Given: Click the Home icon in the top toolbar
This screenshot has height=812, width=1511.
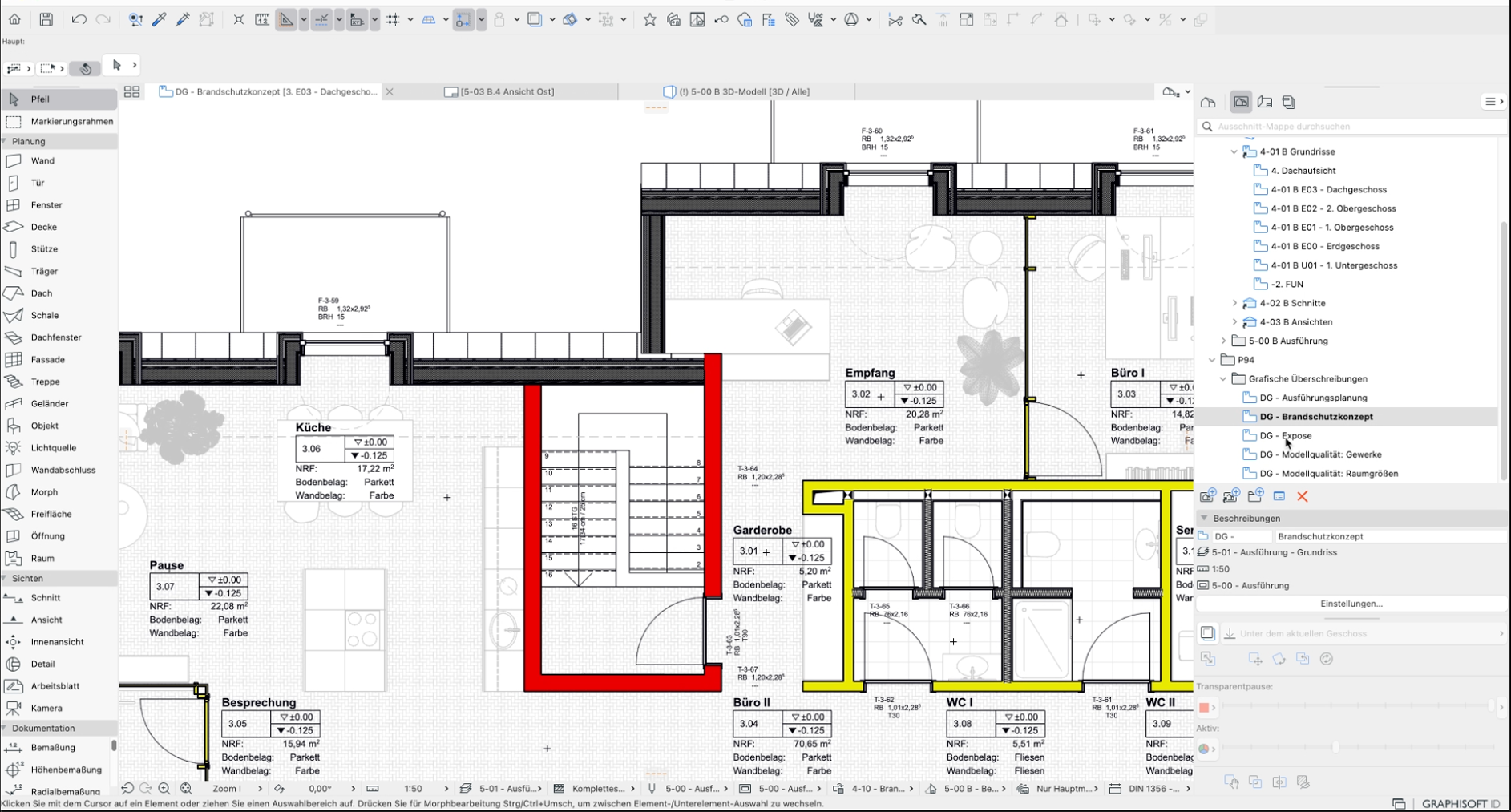Looking at the screenshot, I should [14, 19].
